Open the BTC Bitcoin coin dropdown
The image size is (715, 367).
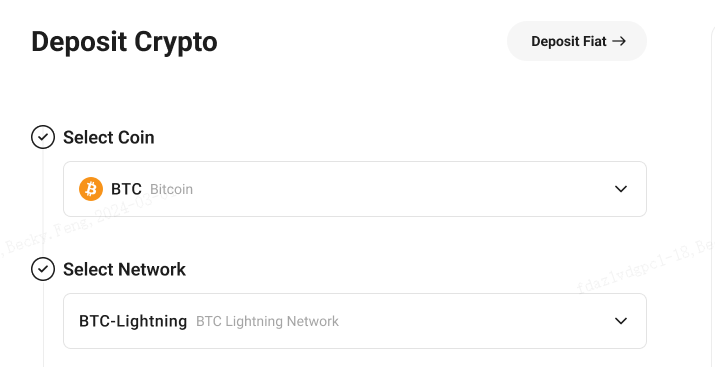[355, 189]
